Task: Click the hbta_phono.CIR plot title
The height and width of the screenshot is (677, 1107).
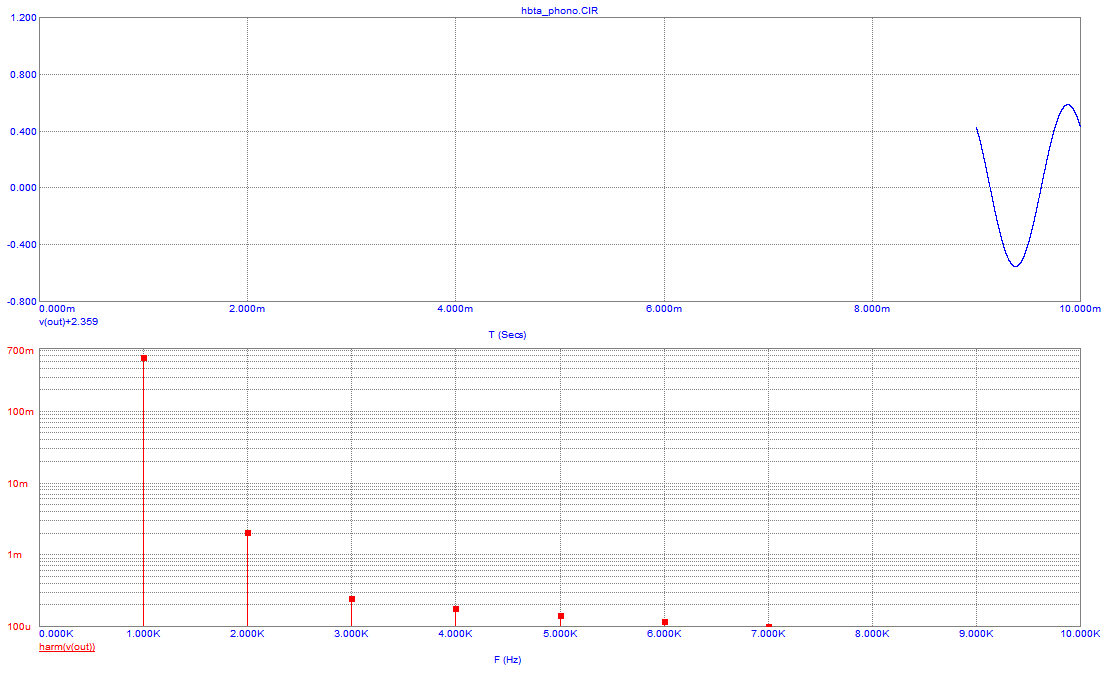Action: coord(559,11)
